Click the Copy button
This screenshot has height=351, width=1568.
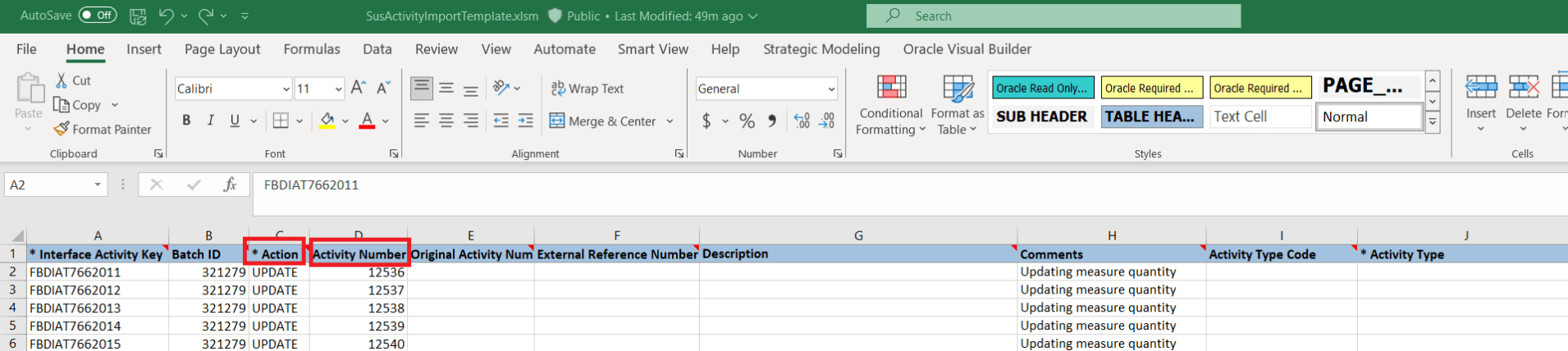(77, 105)
